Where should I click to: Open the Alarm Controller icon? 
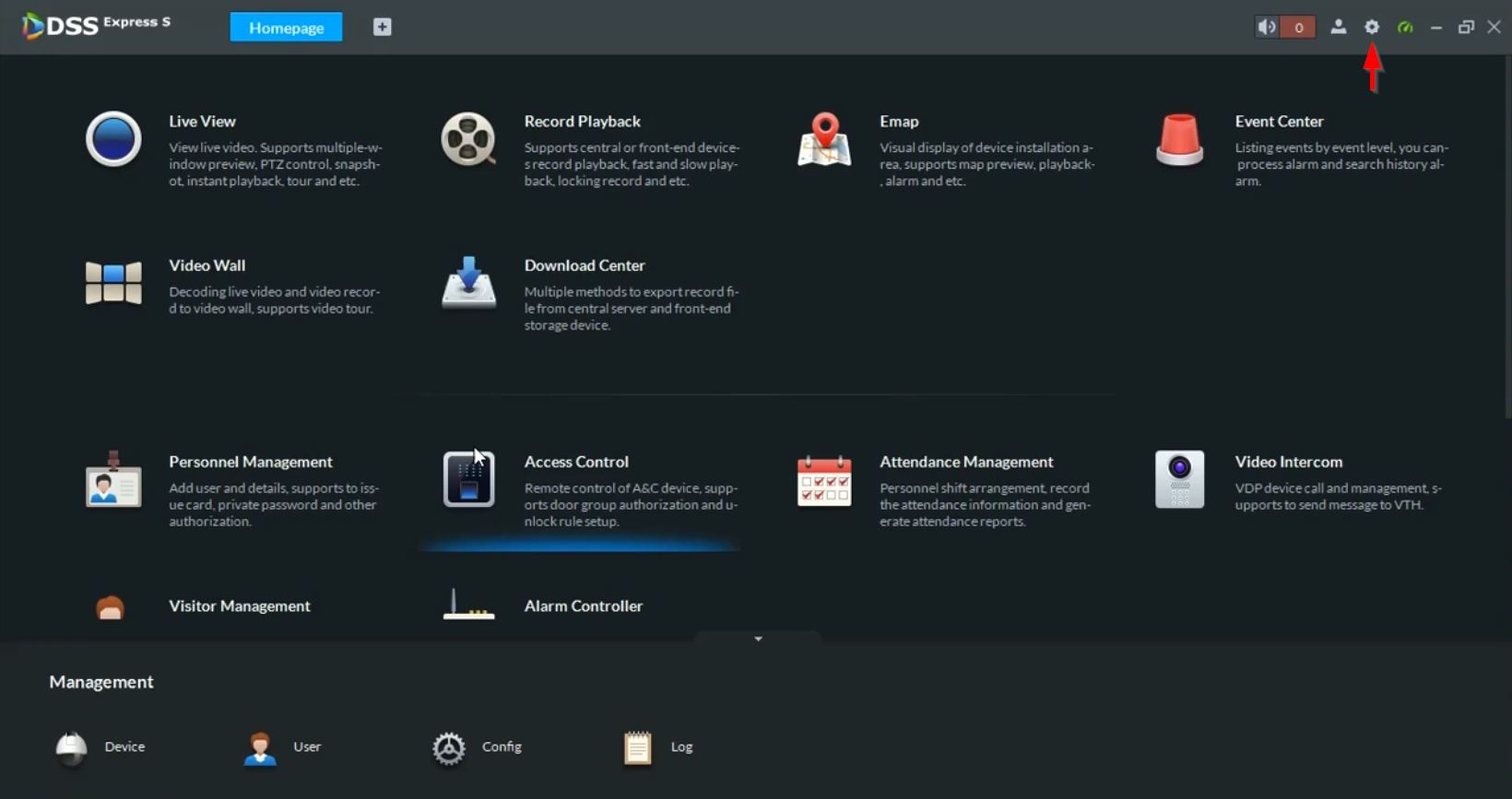[x=468, y=605]
